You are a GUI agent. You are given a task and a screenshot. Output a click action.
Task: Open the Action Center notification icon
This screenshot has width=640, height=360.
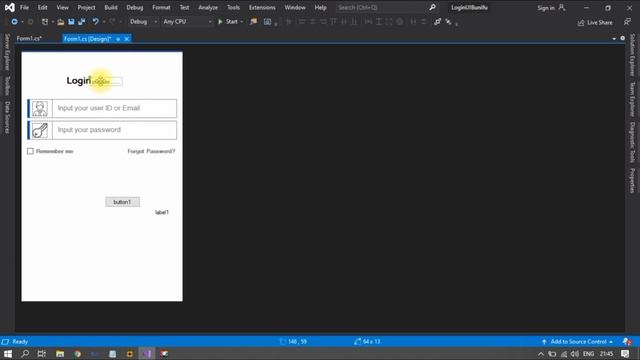pyautogui.click(x=625, y=353)
